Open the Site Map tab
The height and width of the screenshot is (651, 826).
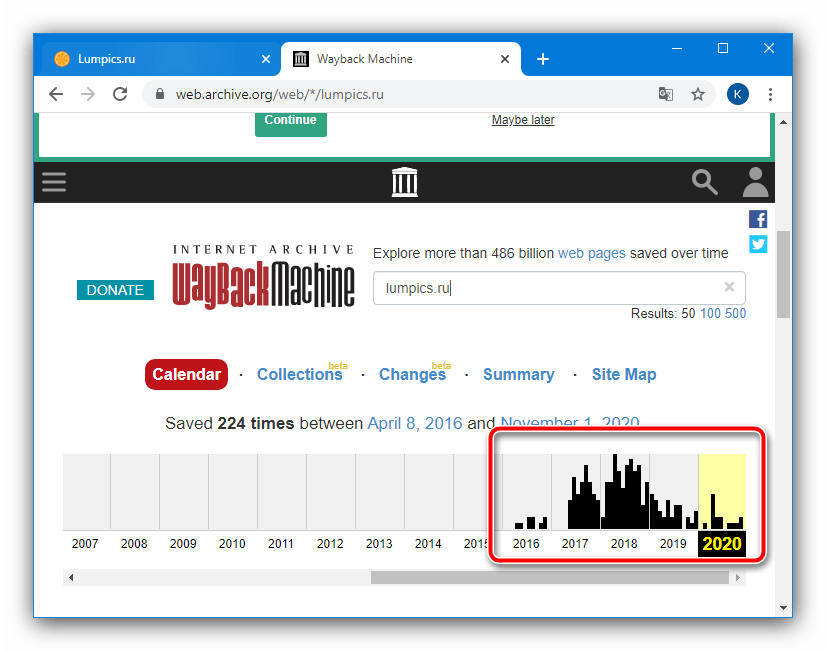(x=624, y=374)
